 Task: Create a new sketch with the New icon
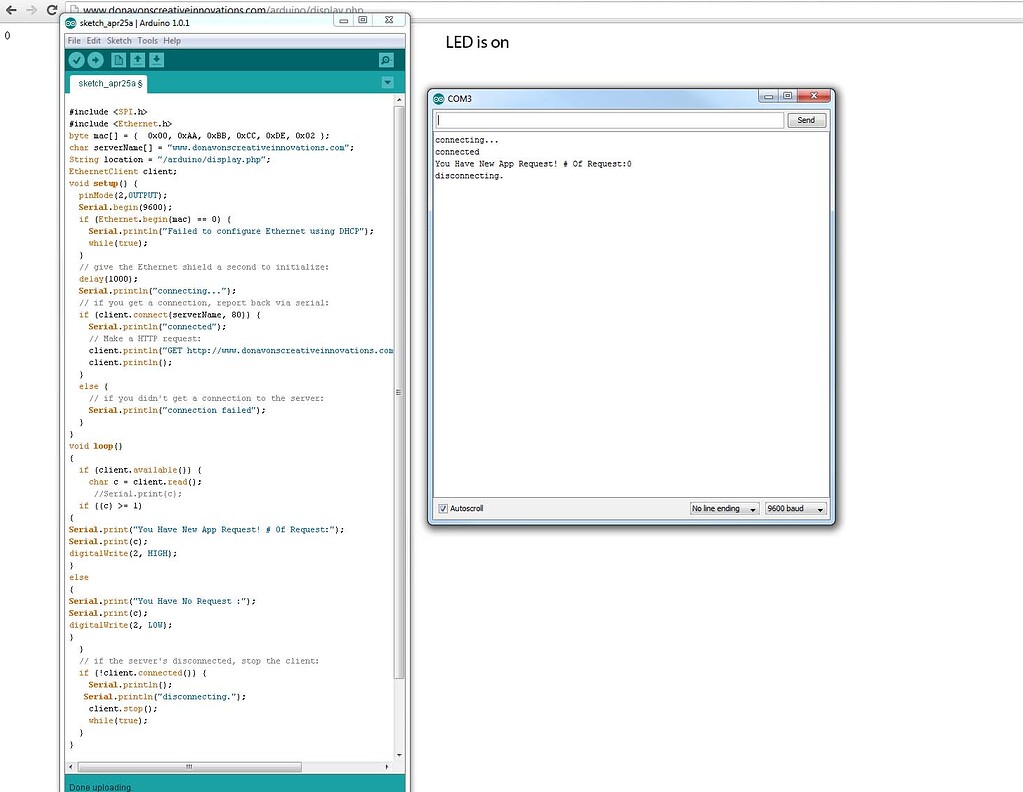(x=119, y=59)
